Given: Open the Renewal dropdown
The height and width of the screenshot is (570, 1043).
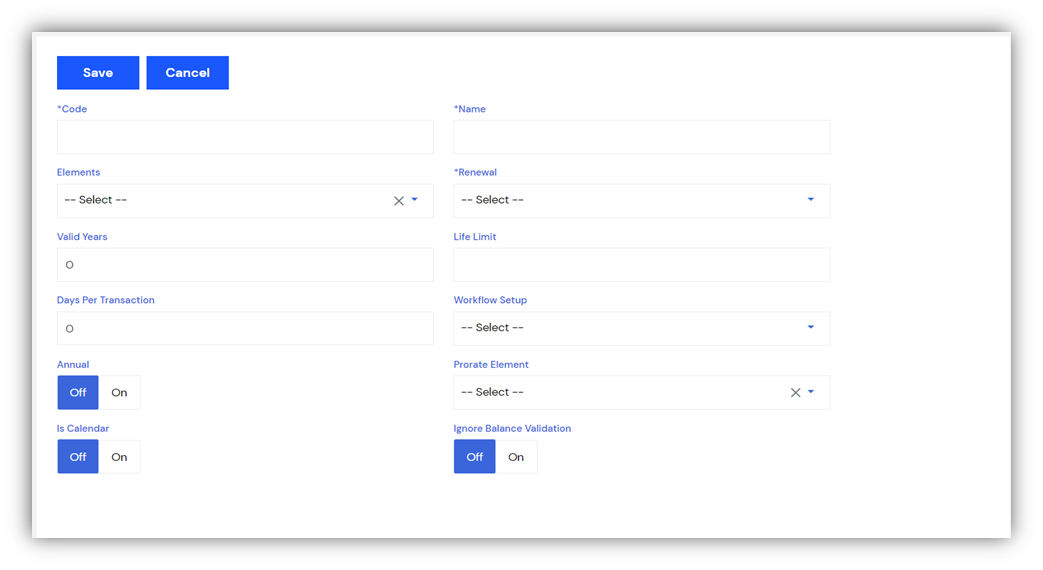Looking at the screenshot, I should click(x=641, y=200).
